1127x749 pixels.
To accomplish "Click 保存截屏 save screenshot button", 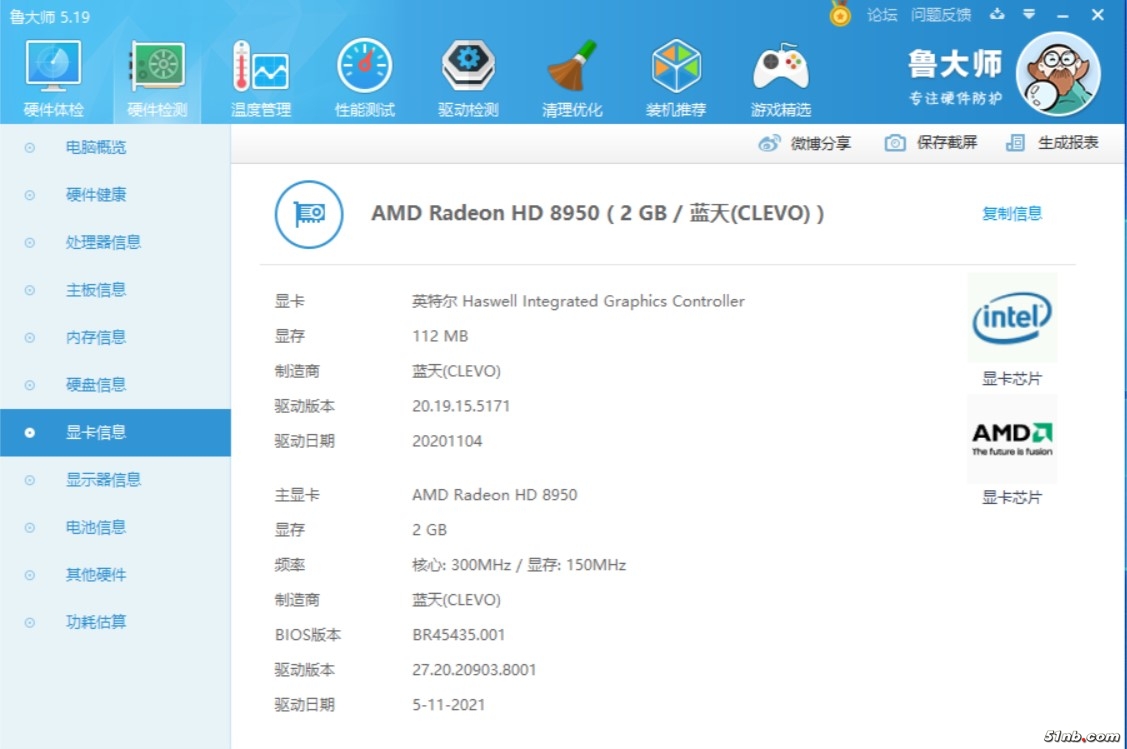I will 931,142.
